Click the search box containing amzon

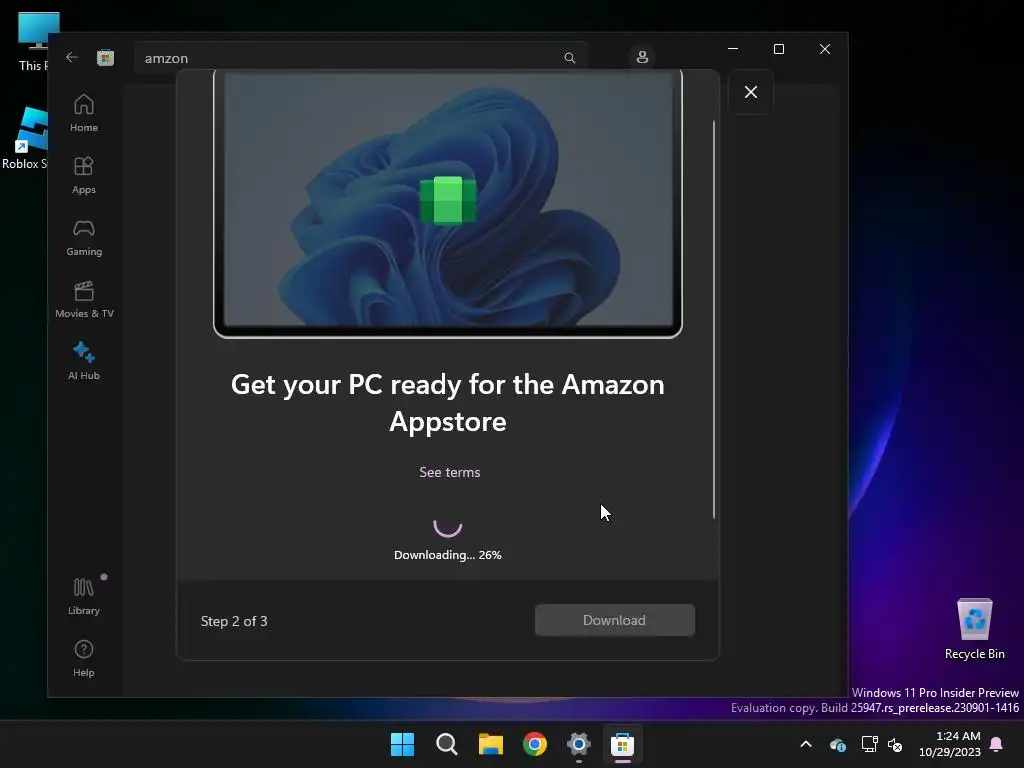pyautogui.click(x=360, y=58)
